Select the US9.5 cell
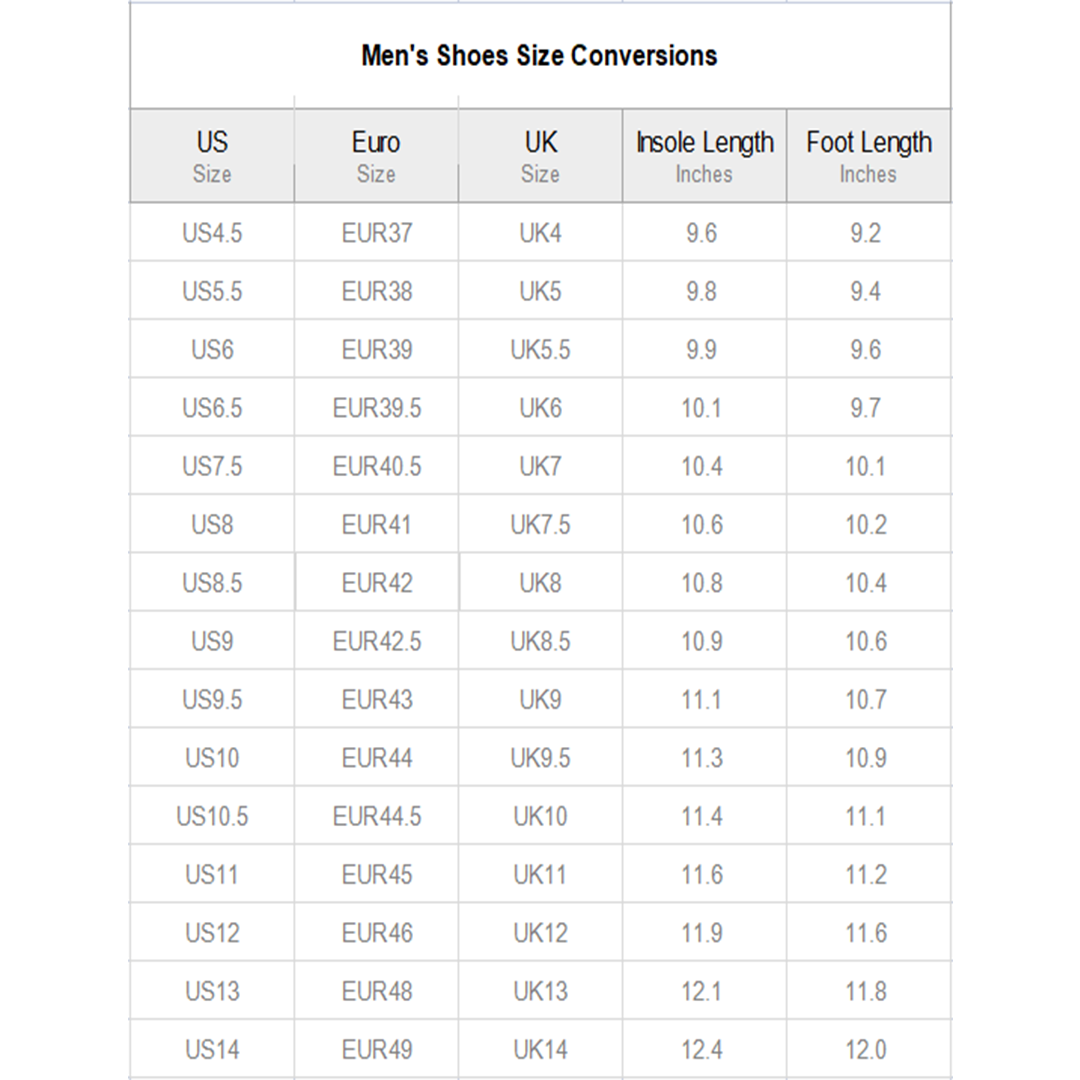 212,700
